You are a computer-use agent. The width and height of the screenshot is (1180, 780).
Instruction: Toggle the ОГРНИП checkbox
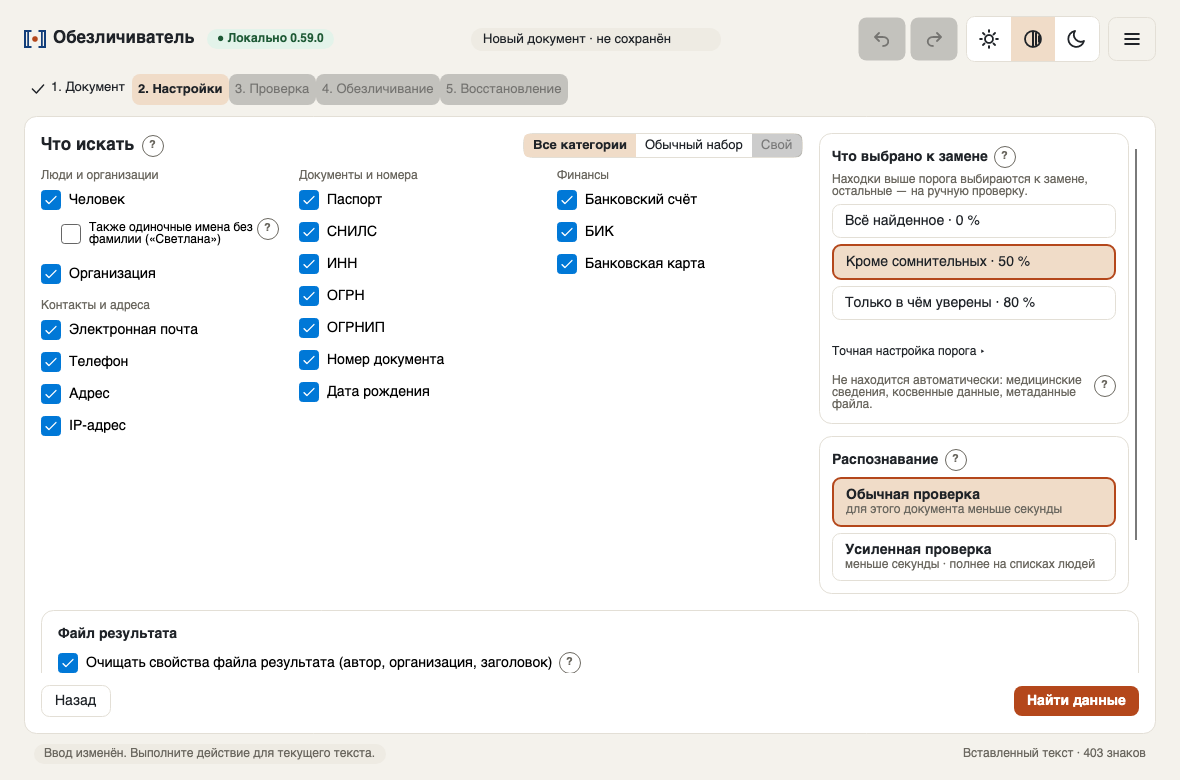coord(309,328)
